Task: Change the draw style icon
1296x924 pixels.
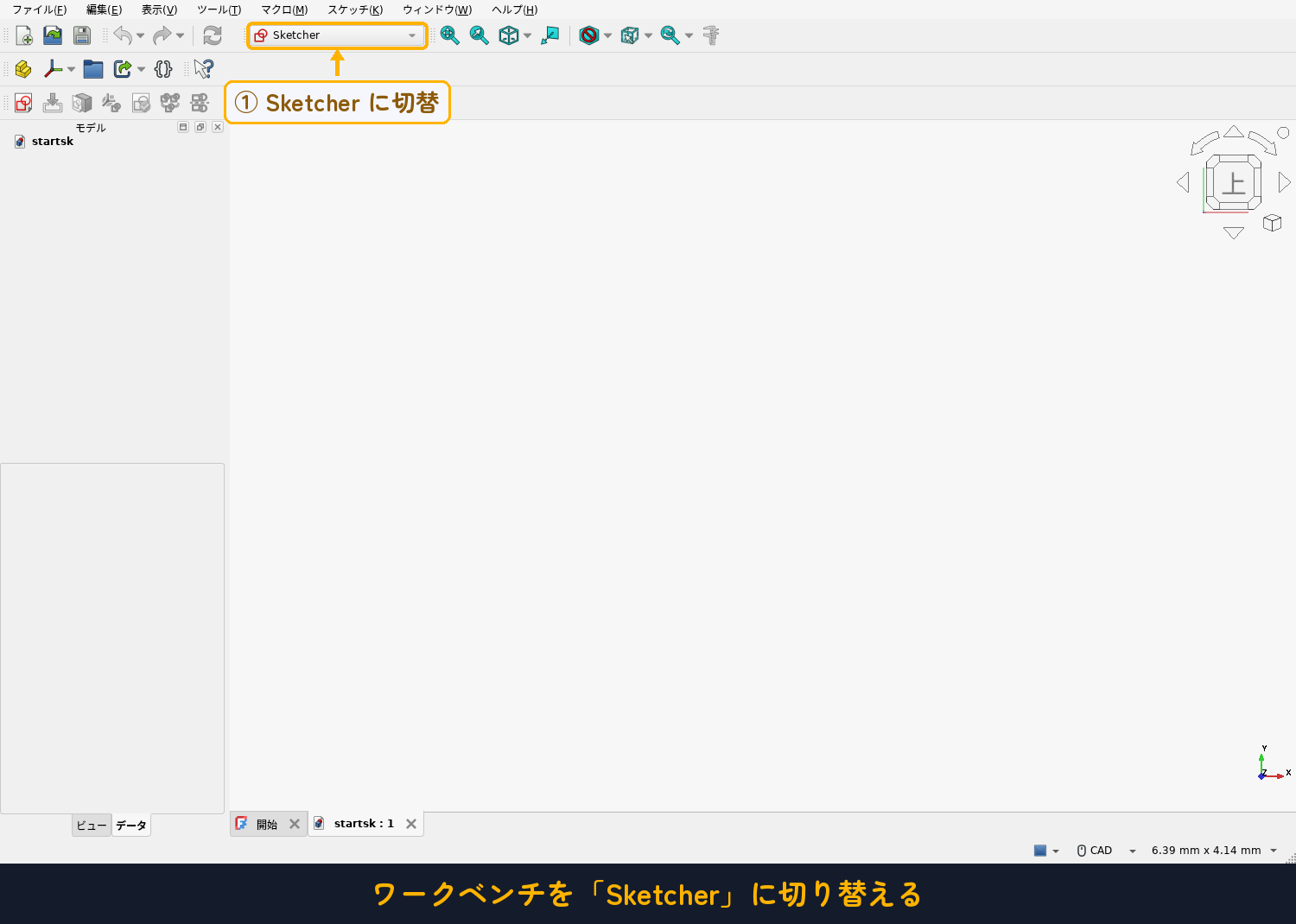Action: click(x=589, y=35)
